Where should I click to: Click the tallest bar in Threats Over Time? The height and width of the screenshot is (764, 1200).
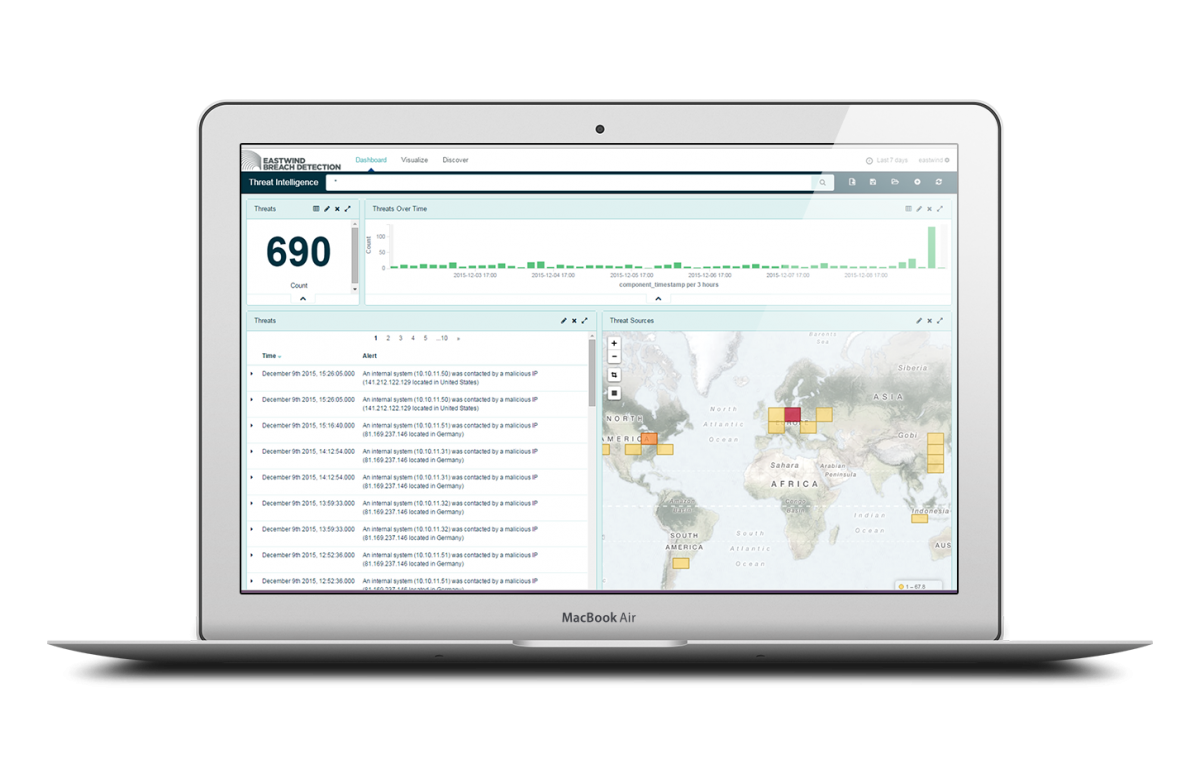click(x=932, y=247)
